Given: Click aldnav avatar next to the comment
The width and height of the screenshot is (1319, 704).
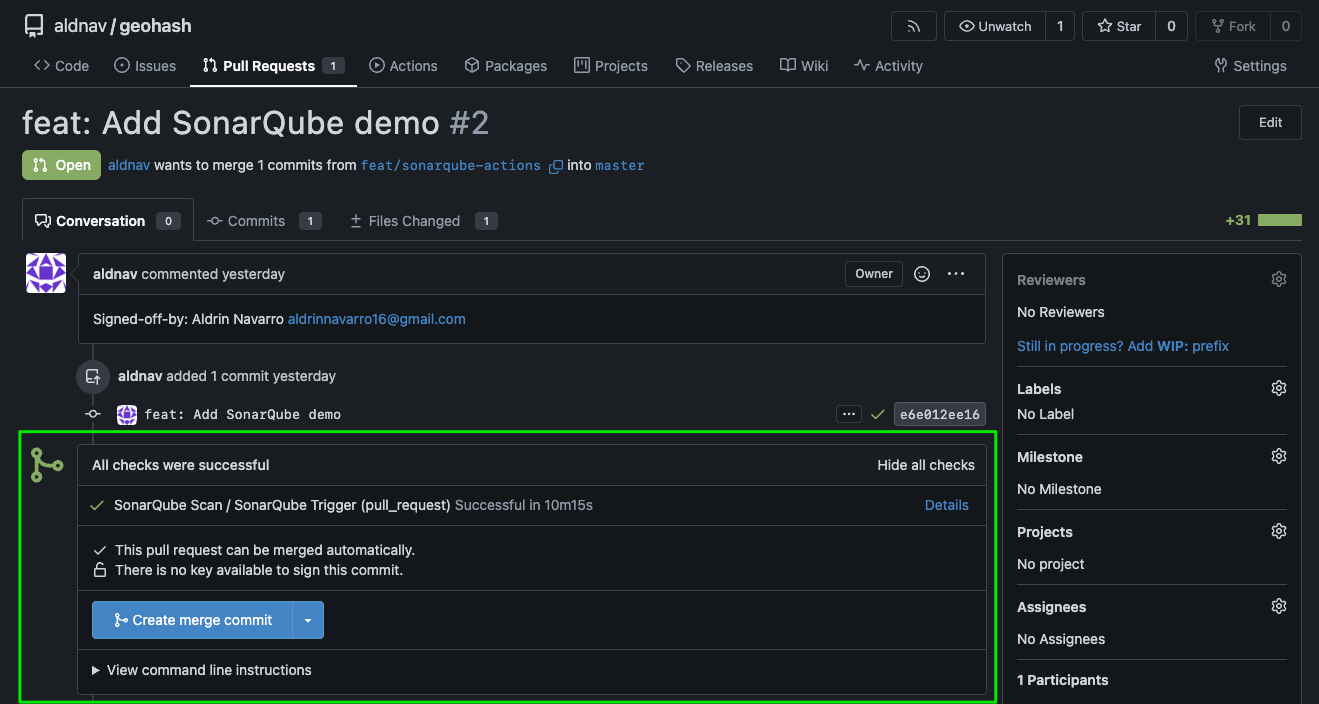Looking at the screenshot, I should pyautogui.click(x=46, y=273).
